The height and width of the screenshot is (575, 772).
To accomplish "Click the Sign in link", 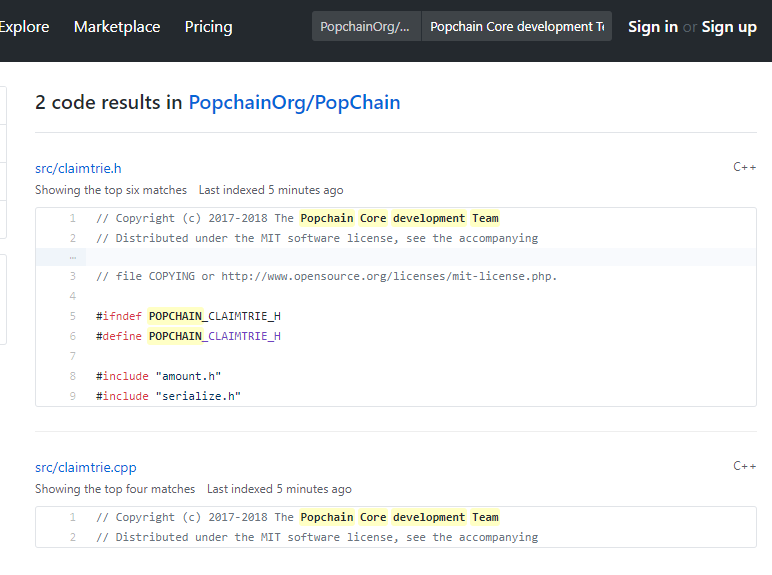I will pos(653,27).
